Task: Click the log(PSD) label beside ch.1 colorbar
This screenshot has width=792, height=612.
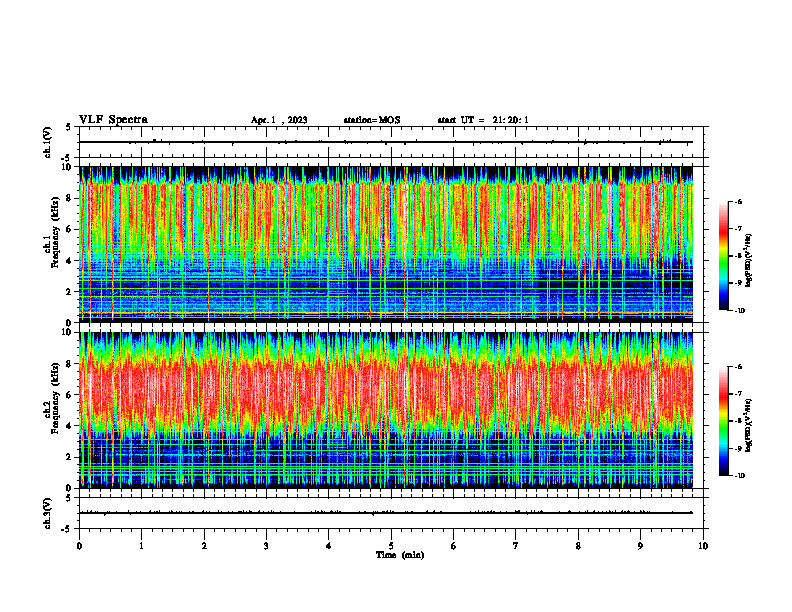Action: click(749, 261)
